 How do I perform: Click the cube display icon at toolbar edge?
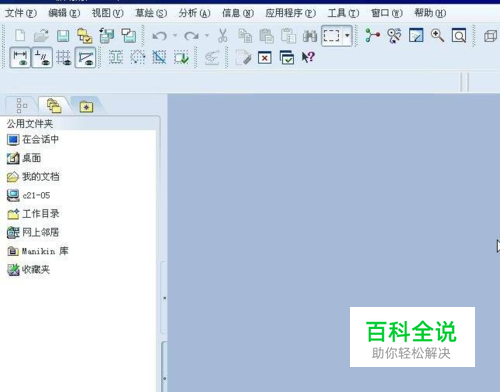tap(490, 36)
